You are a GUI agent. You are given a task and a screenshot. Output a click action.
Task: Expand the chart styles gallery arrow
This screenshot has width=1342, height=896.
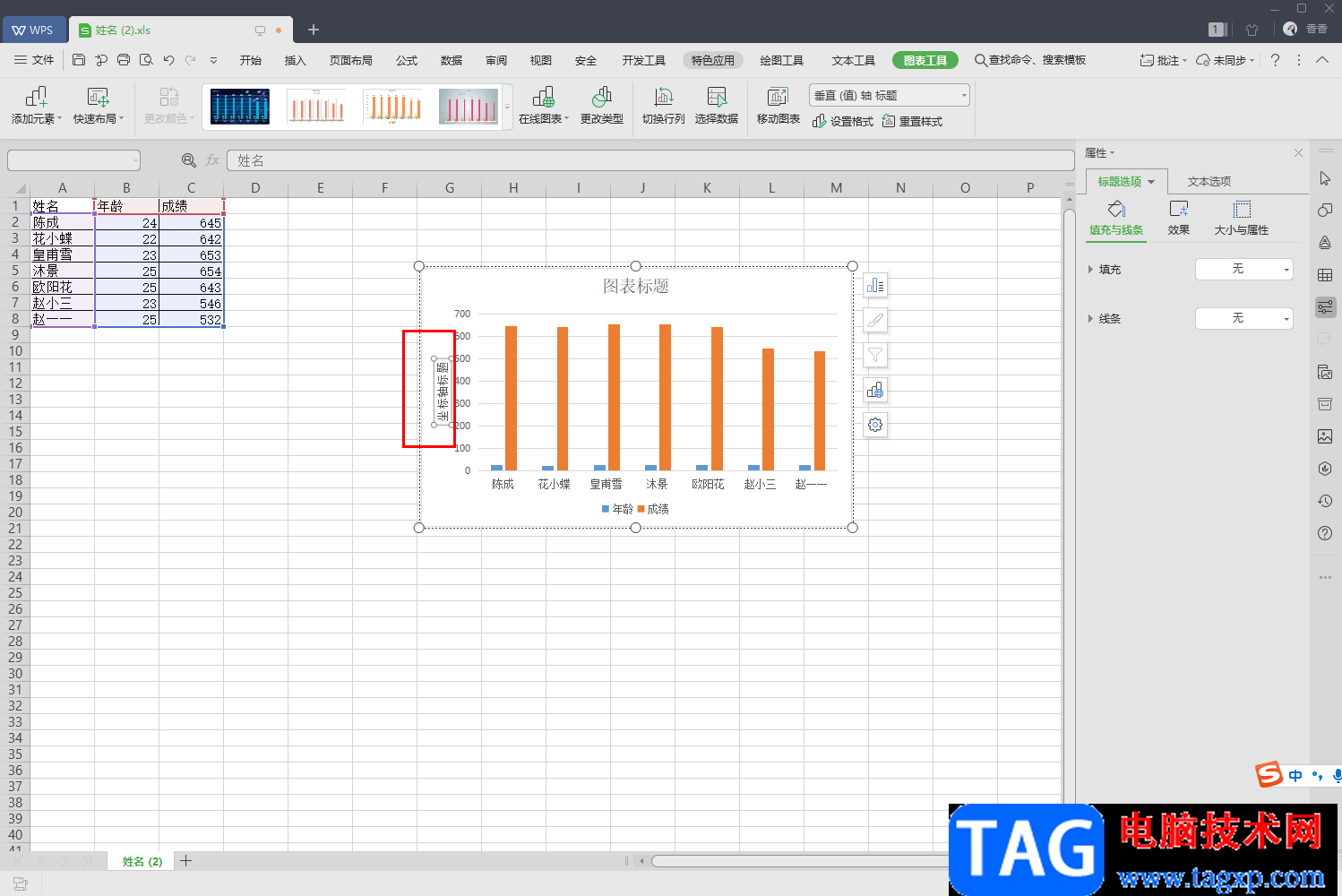pos(508,107)
